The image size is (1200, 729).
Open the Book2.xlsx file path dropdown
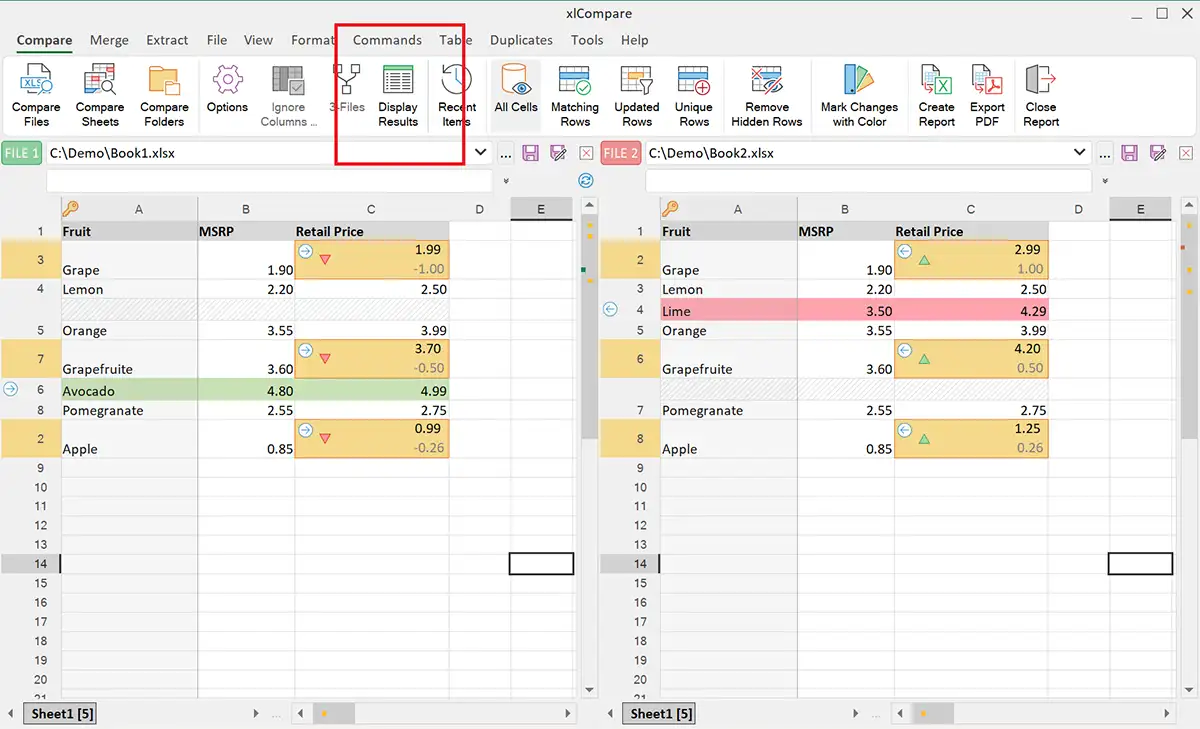click(x=1078, y=152)
